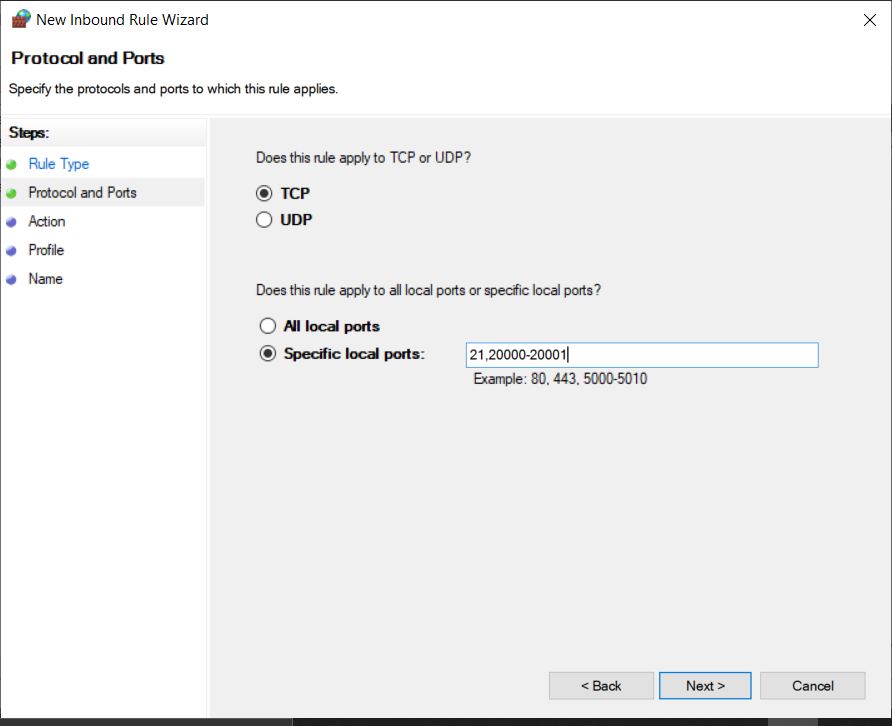Close the New Inbound Rule Wizard window
The width and height of the screenshot is (892, 726).
coord(868,19)
